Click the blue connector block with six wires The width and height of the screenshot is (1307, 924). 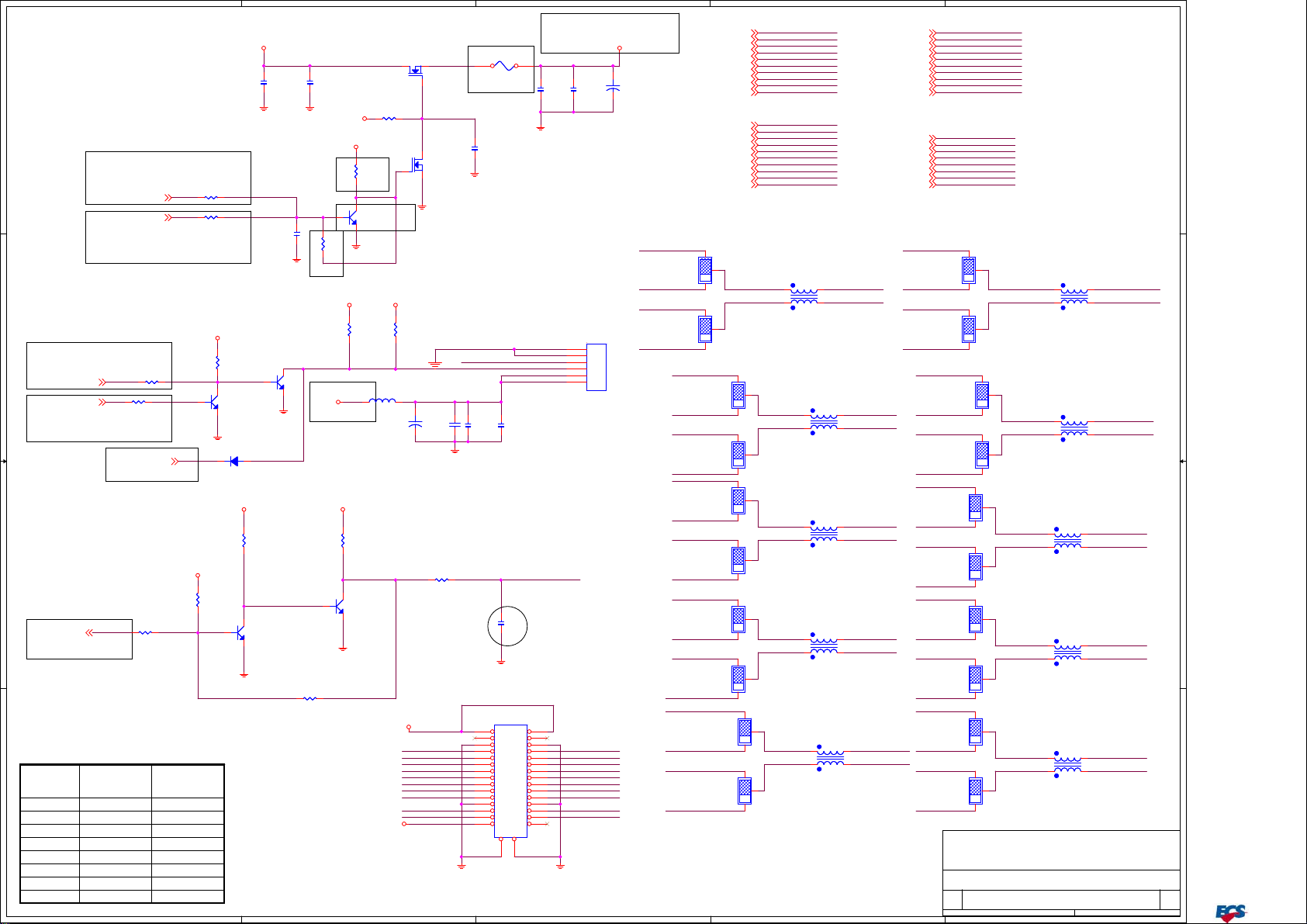click(596, 367)
